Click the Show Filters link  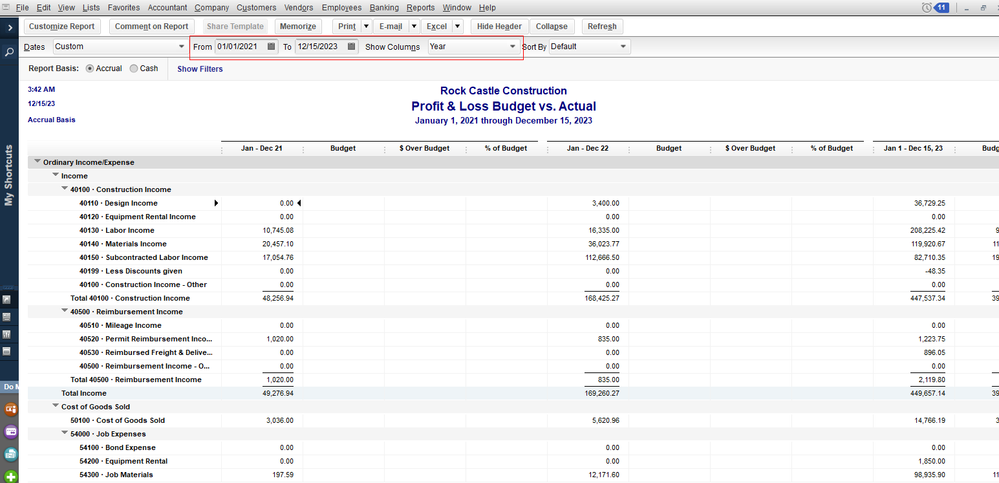pyautogui.click(x=200, y=69)
